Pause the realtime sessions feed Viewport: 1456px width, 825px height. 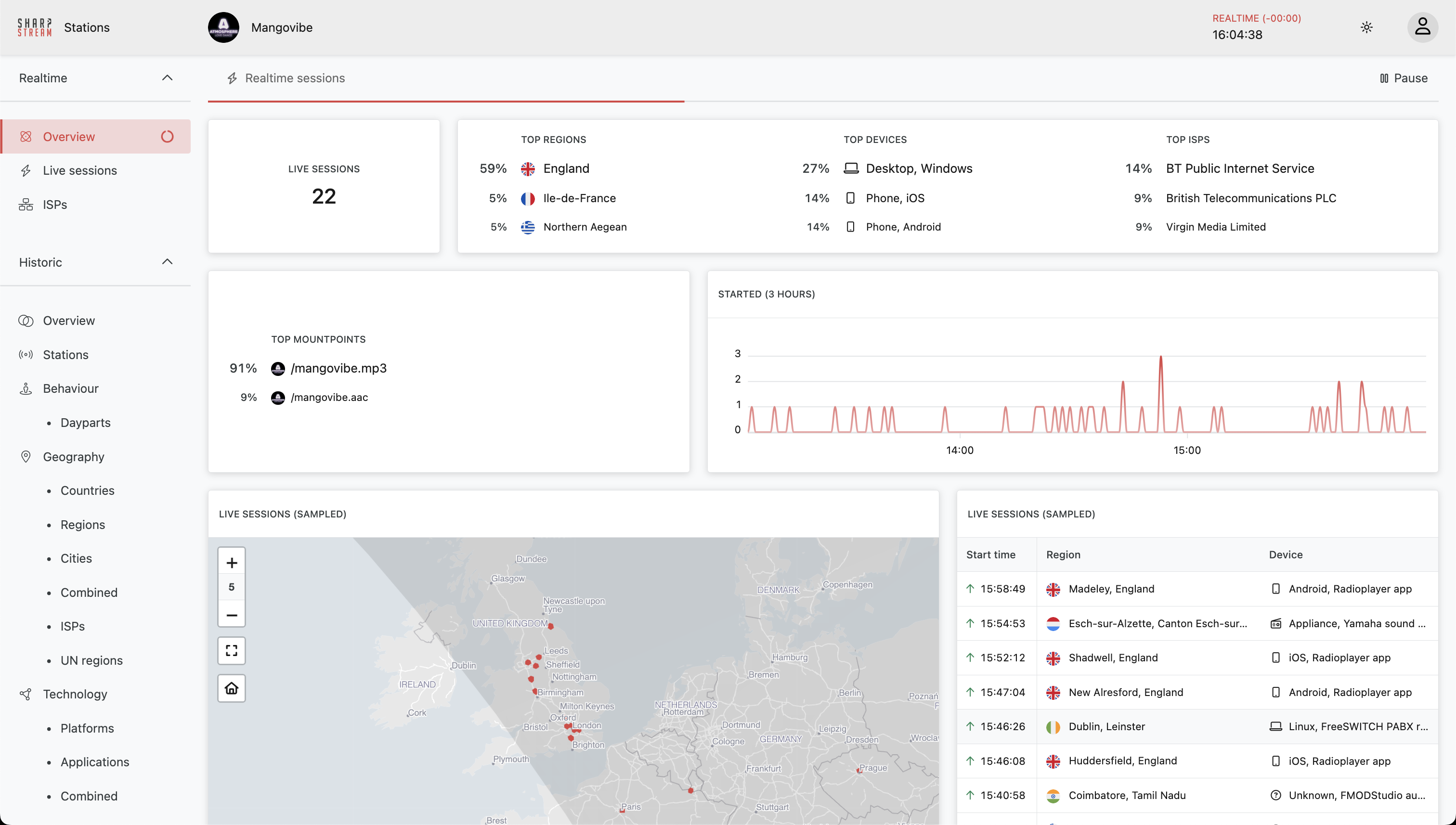pos(1404,78)
